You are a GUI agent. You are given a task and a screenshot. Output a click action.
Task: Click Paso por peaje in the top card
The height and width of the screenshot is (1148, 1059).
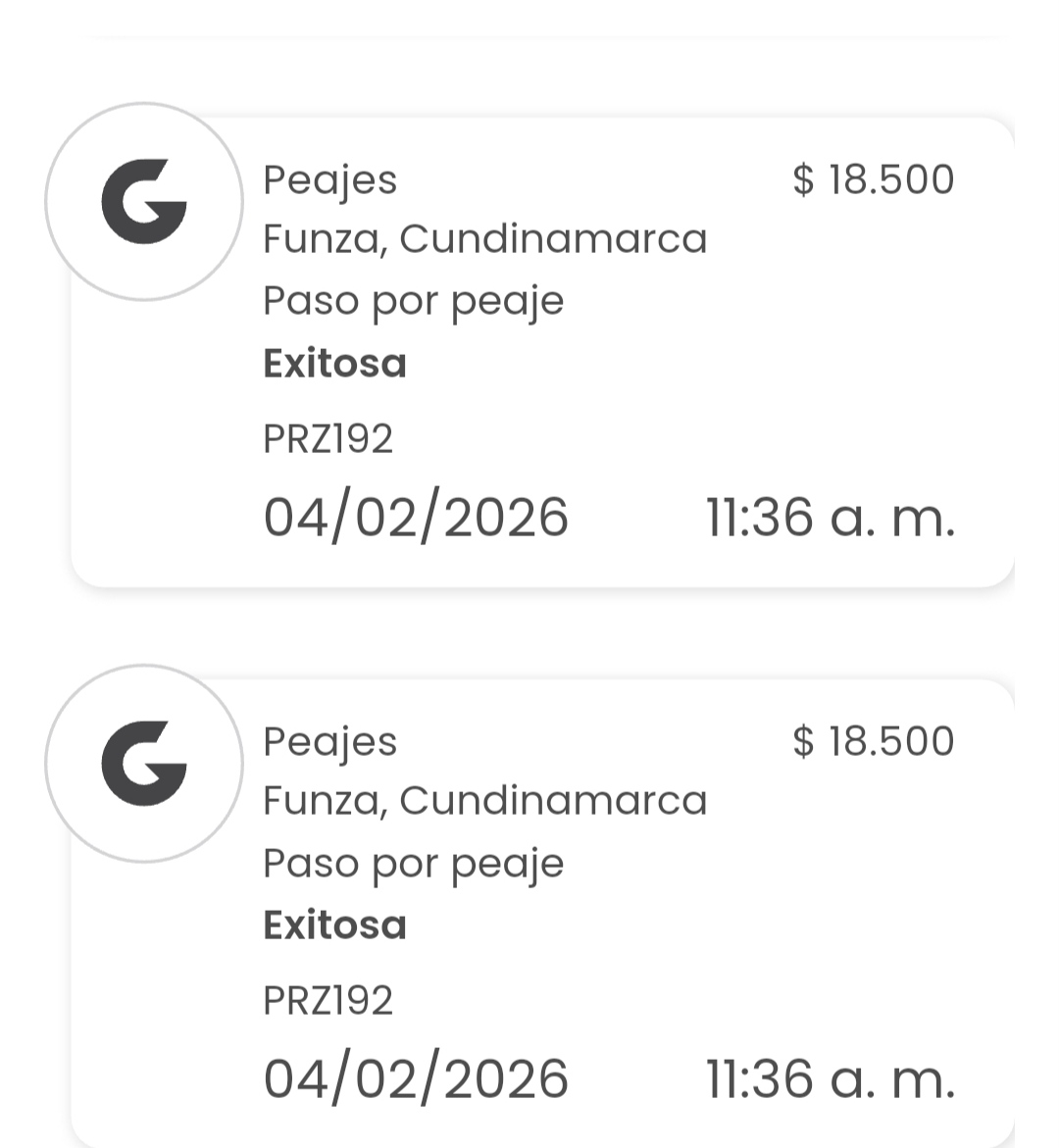coord(413,302)
